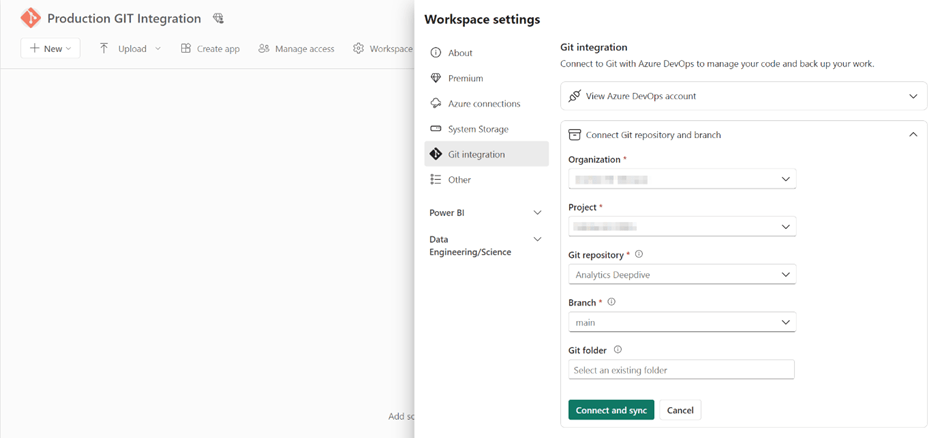Open the Organization dropdown

(x=682, y=179)
